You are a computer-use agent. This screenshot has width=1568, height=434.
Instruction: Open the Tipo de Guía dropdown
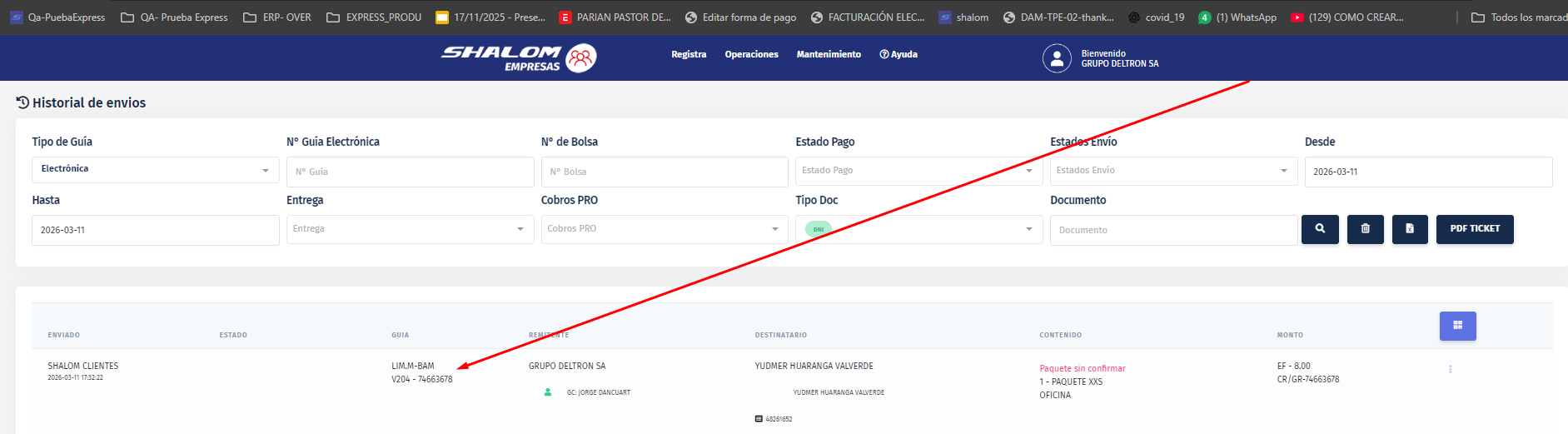pyautogui.click(x=155, y=170)
